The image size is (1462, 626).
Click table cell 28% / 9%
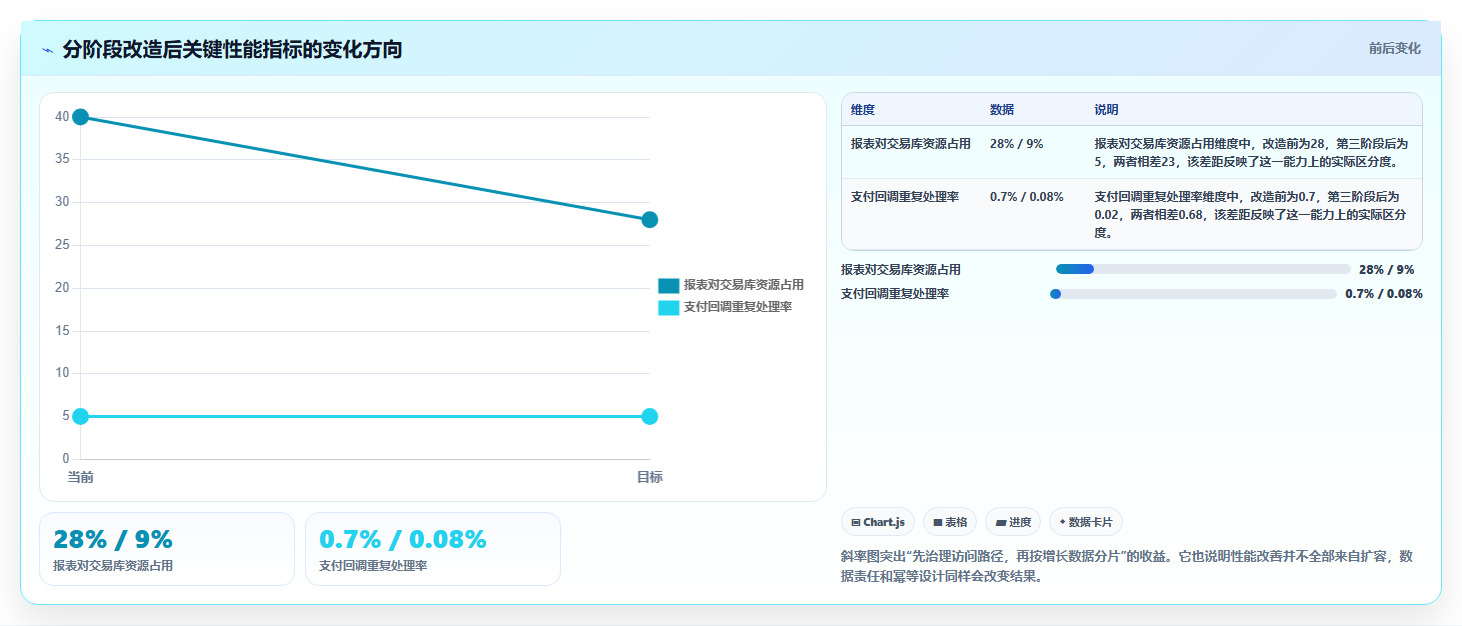pyautogui.click(x=1016, y=144)
